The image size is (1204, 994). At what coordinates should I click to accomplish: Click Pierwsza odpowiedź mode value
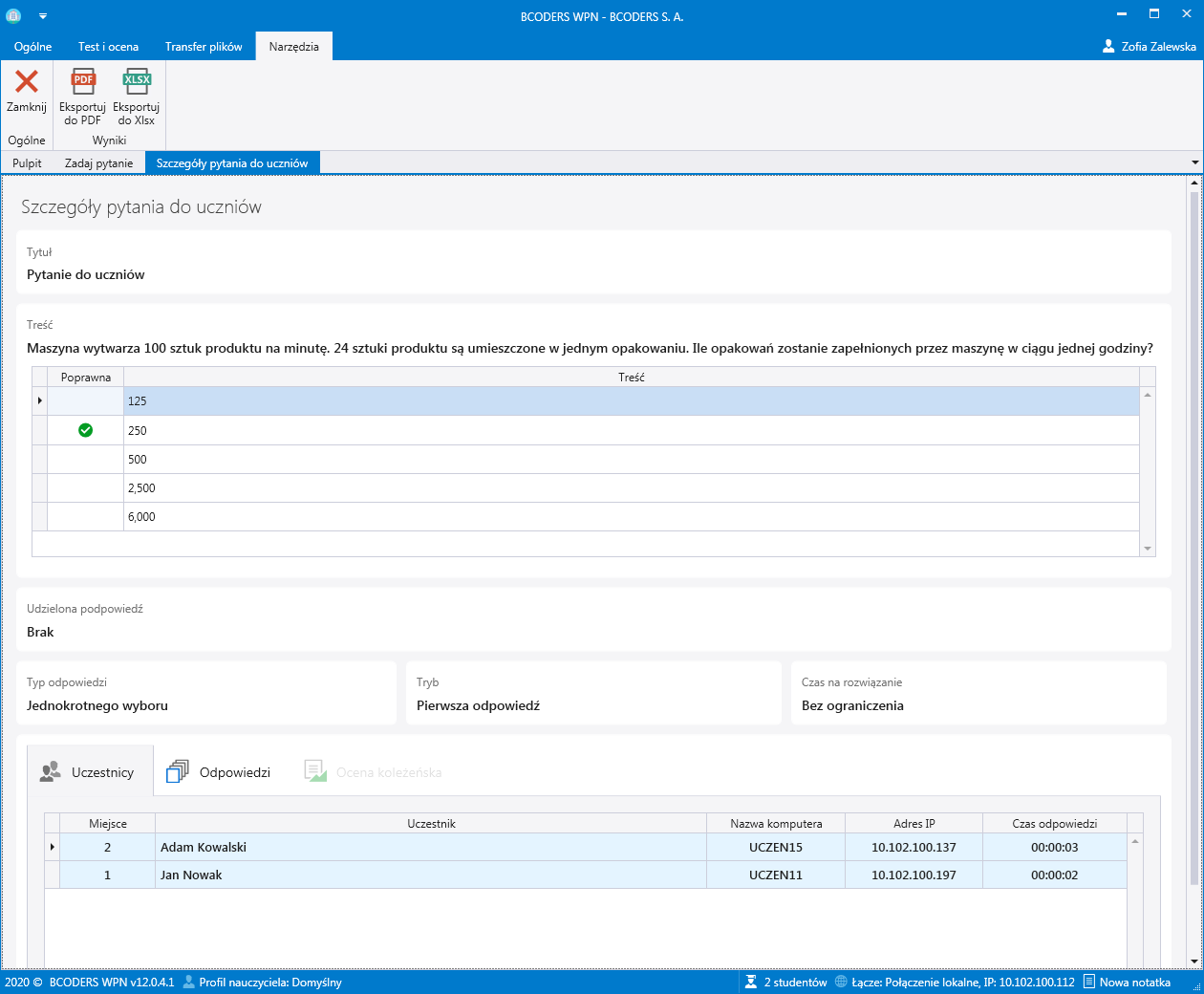tap(478, 705)
